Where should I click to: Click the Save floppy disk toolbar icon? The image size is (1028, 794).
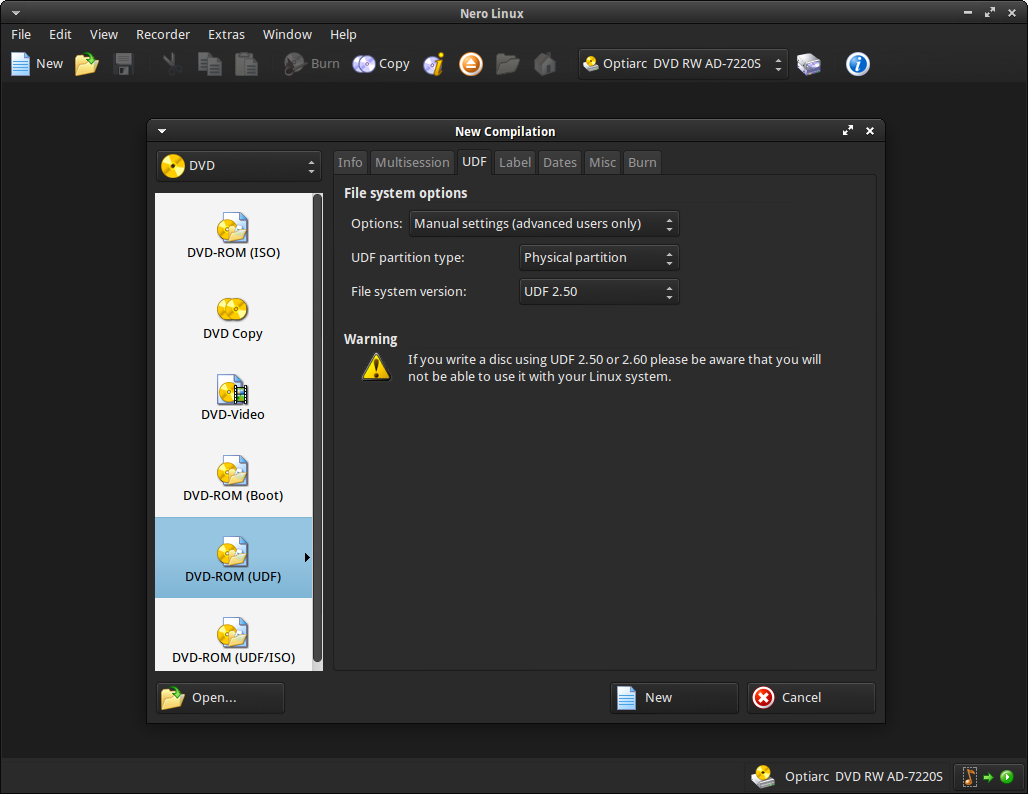point(123,64)
